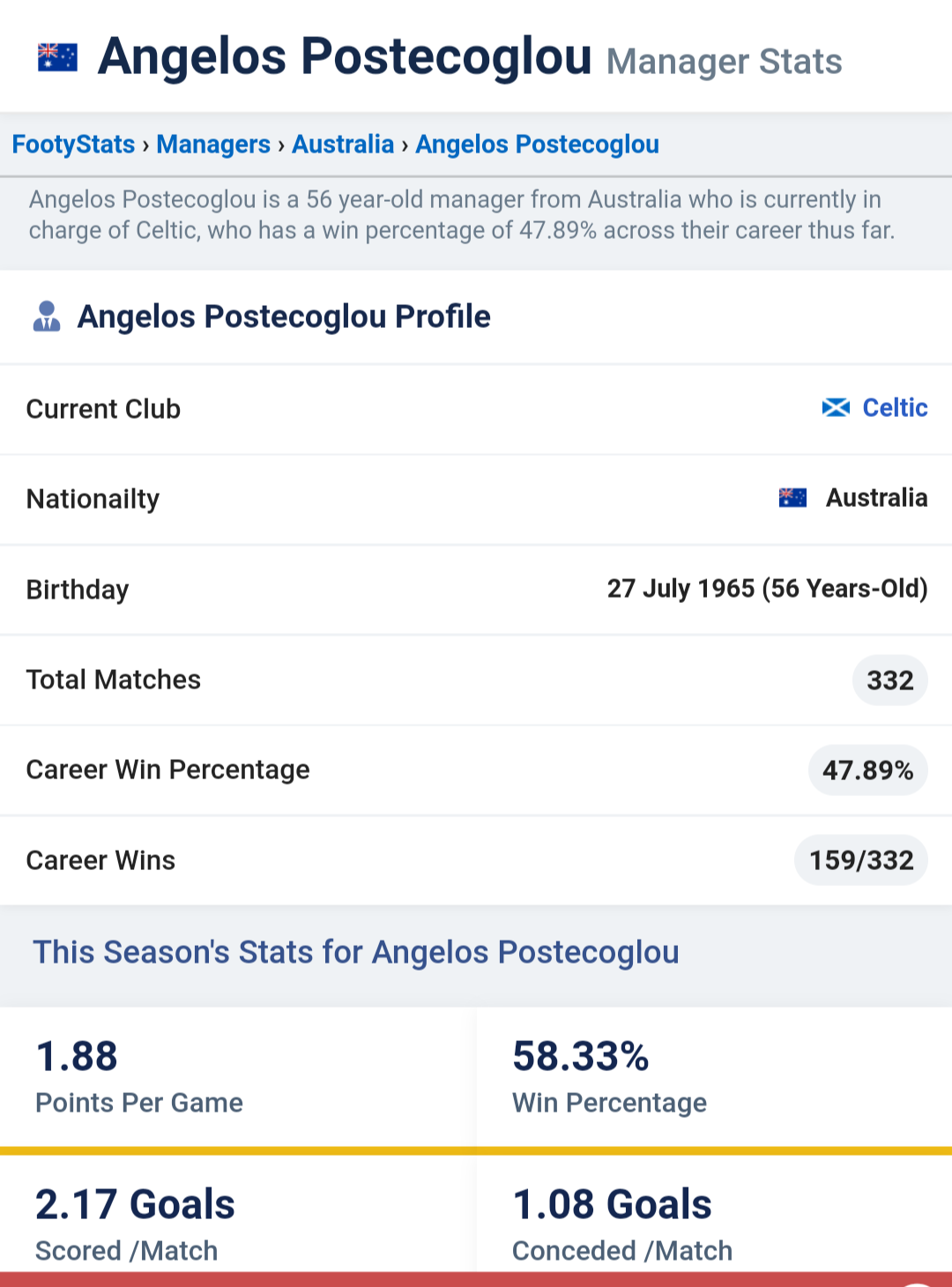Image resolution: width=952 pixels, height=1287 pixels.
Task: Open the FootyStats breadcrumb link
Action: [x=74, y=144]
